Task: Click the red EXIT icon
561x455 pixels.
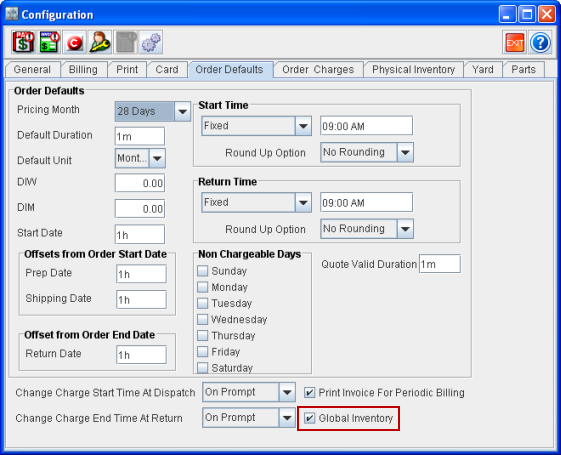Action: (514, 43)
